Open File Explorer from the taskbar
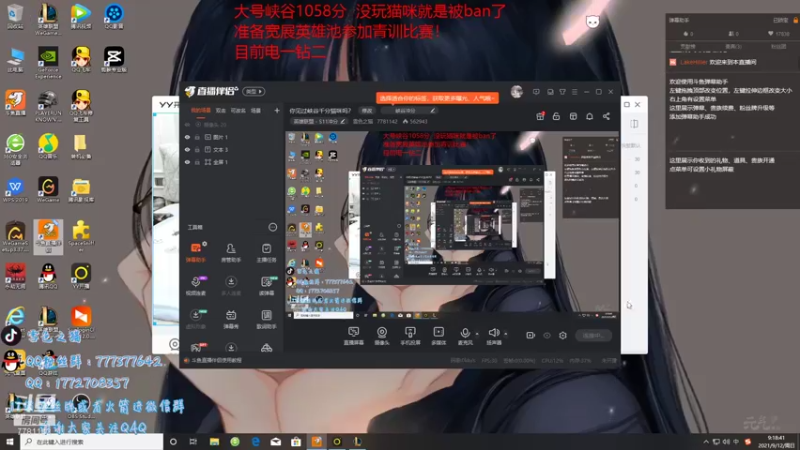Image resolution: width=800 pixels, height=450 pixels. point(214,441)
